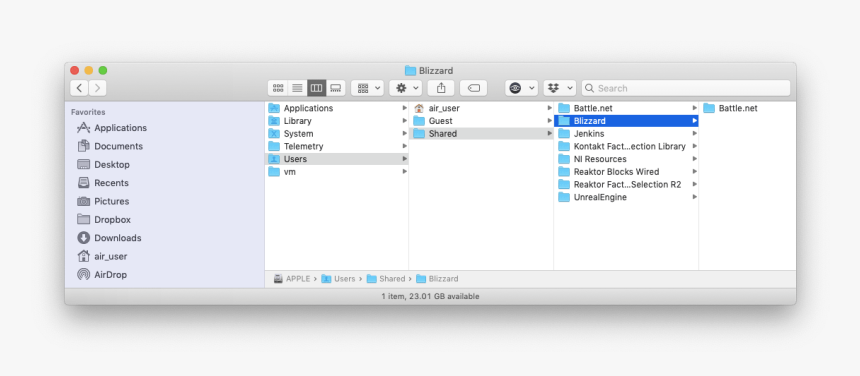The width and height of the screenshot is (860, 376).
Task: Click the Favorites sidebar heading
Action: click(x=88, y=112)
